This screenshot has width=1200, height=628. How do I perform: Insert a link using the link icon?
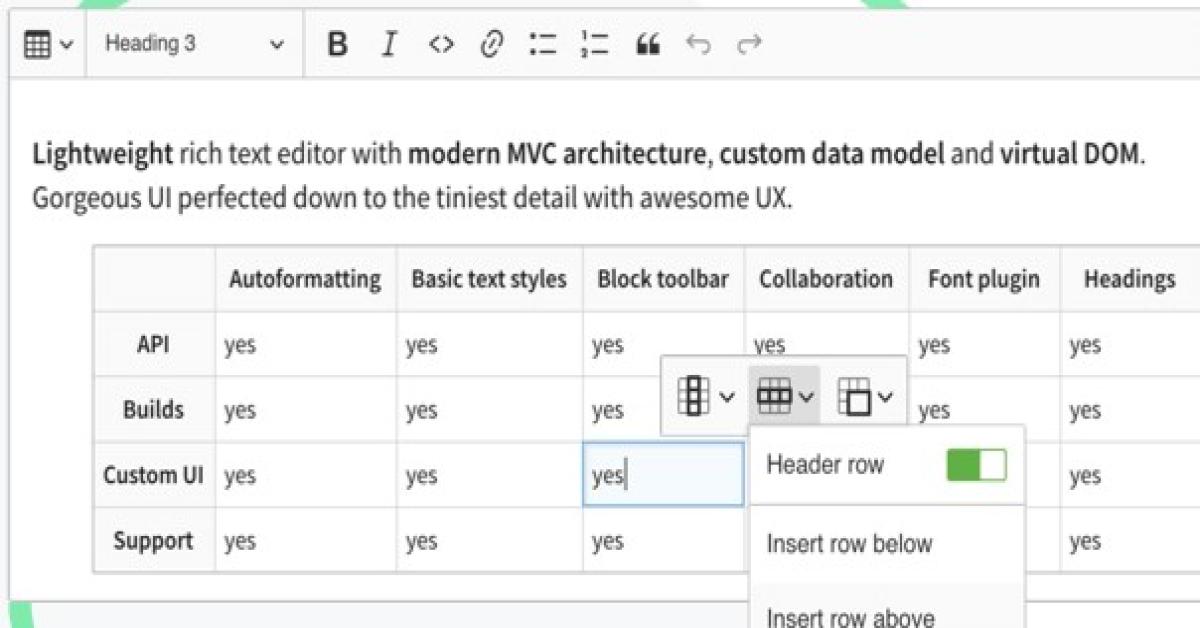[x=490, y=44]
